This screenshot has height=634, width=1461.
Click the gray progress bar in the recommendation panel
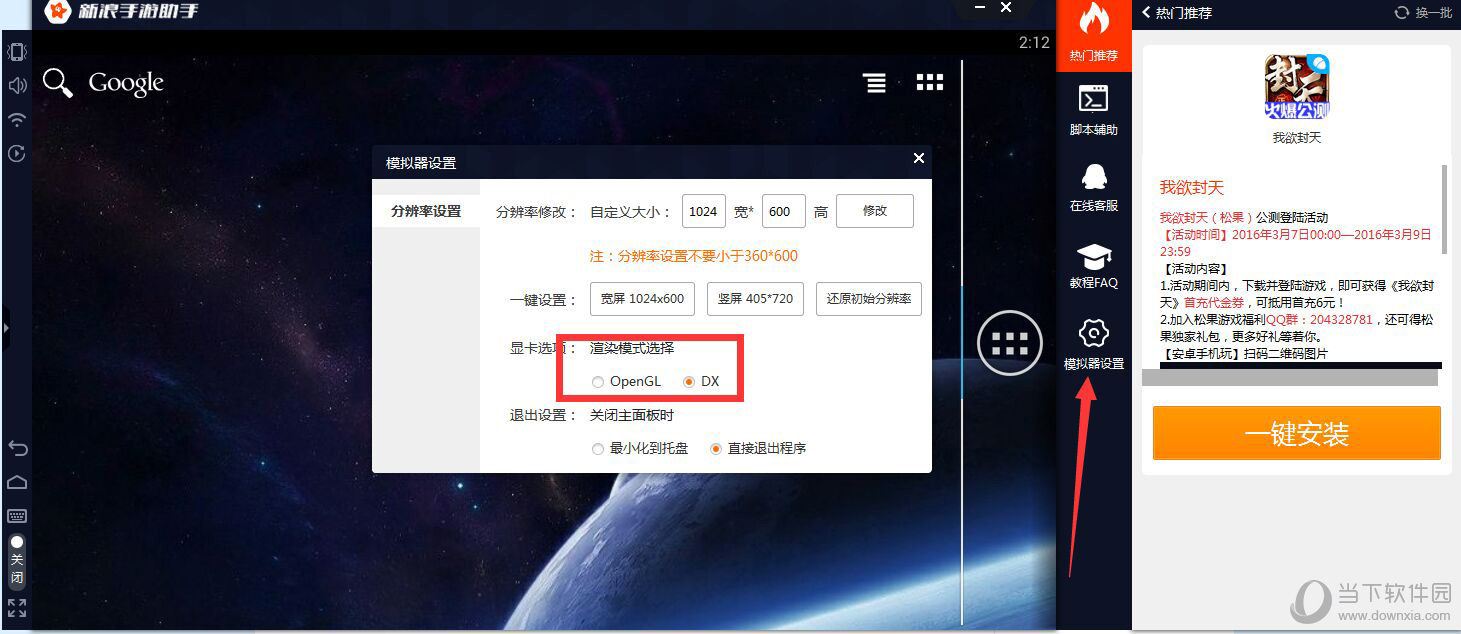click(x=1288, y=377)
